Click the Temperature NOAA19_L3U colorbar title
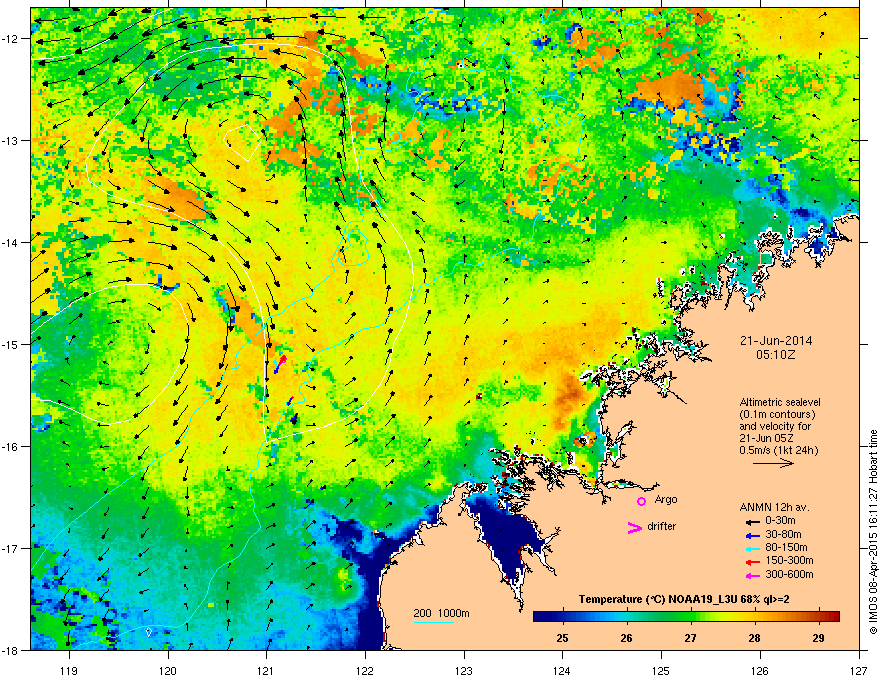This screenshot has width=880, height=680. coord(684,600)
